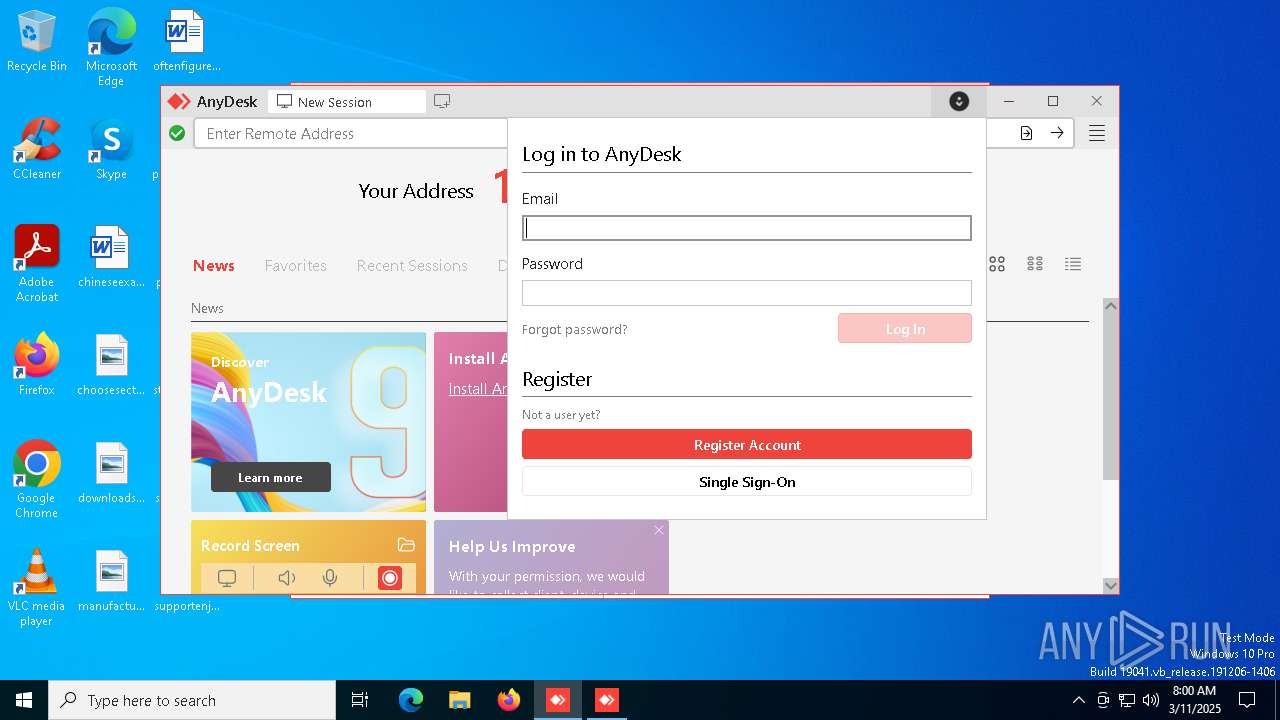
Task: Click the Forgot password link
Action: pos(575,329)
